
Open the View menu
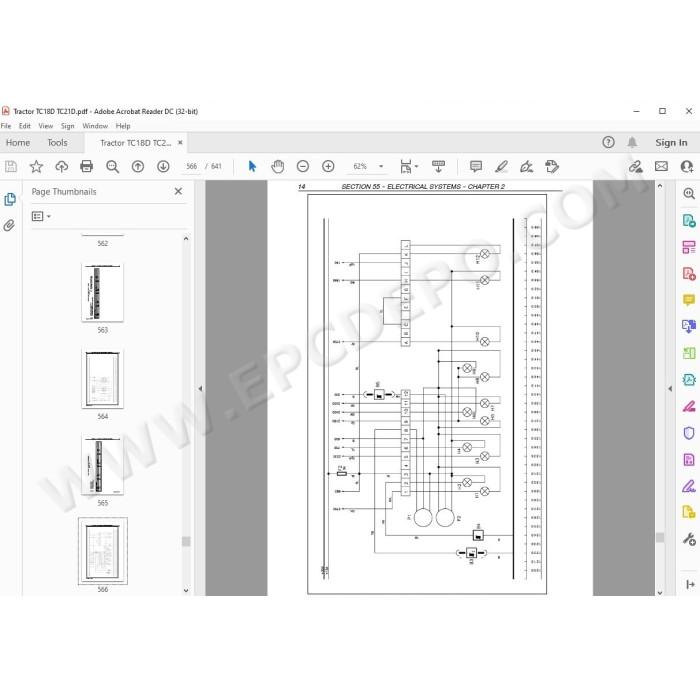pos(46,126)
